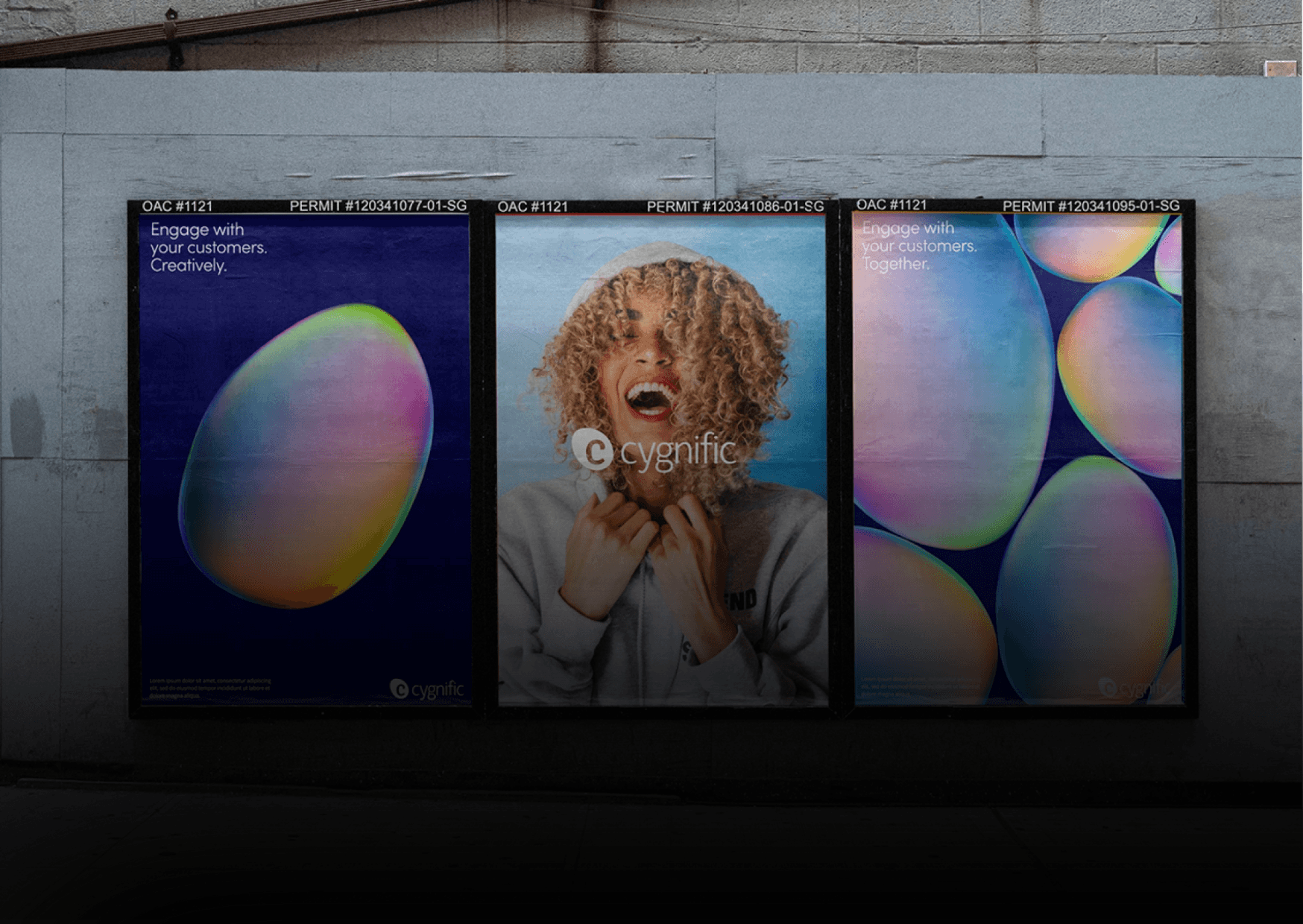
Task: Click the small body text on right poster bottom
Action: [917, 686]
